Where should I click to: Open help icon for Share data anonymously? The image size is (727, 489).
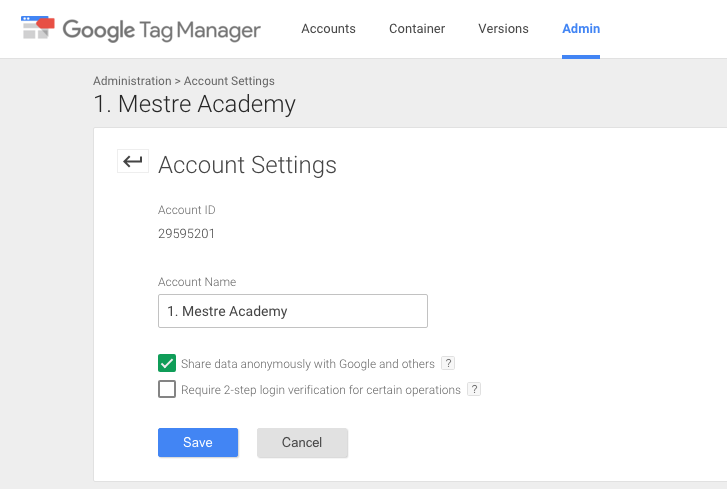coord(448,363)
